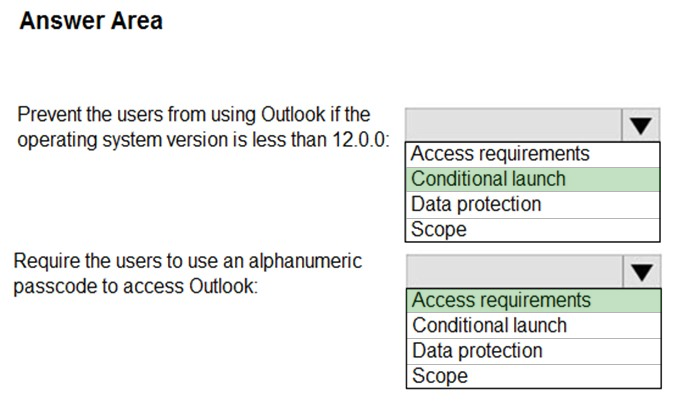Click the empty second dropdown selection field
This screenshot has width=674, height=403.
(x=515, y=272)
